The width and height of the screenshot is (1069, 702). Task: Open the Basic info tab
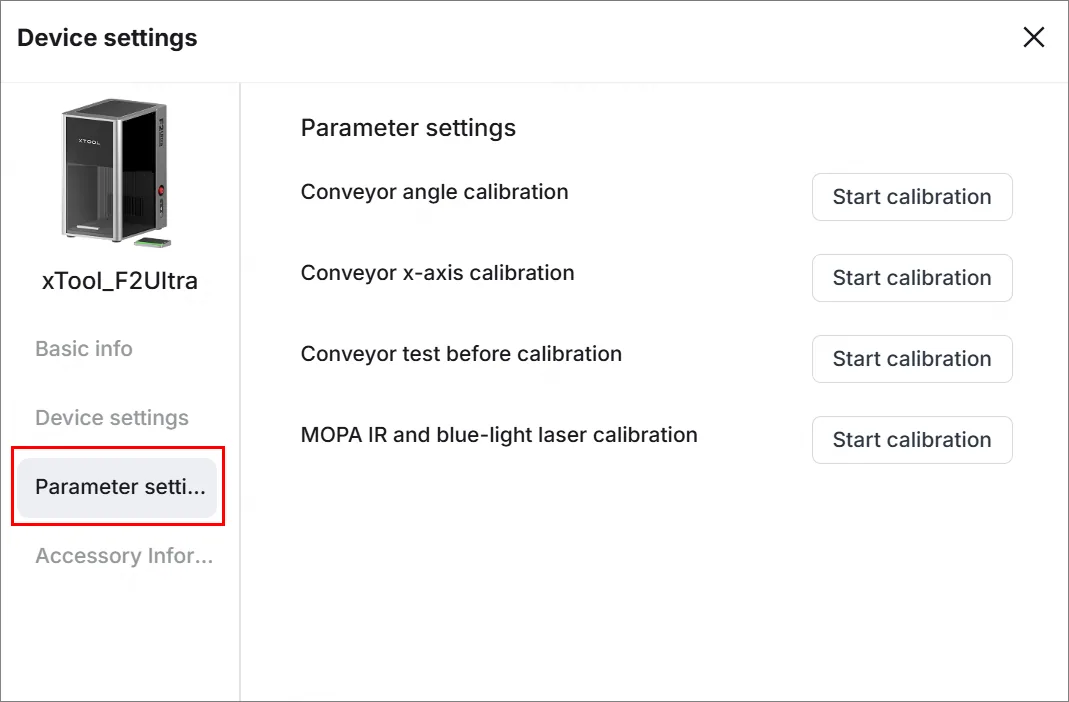point(84,348)
